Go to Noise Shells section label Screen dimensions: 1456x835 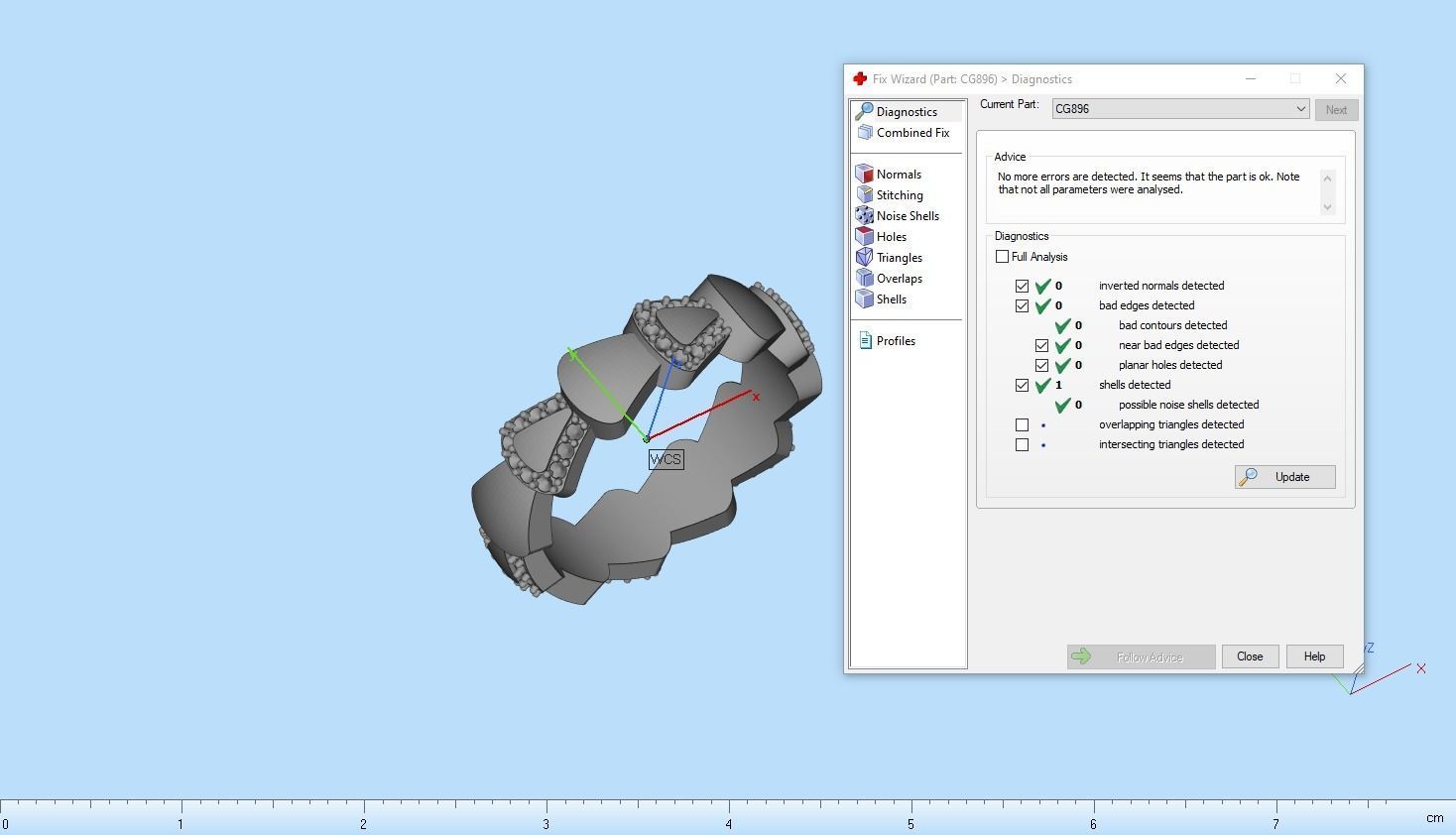coord(908,216)
